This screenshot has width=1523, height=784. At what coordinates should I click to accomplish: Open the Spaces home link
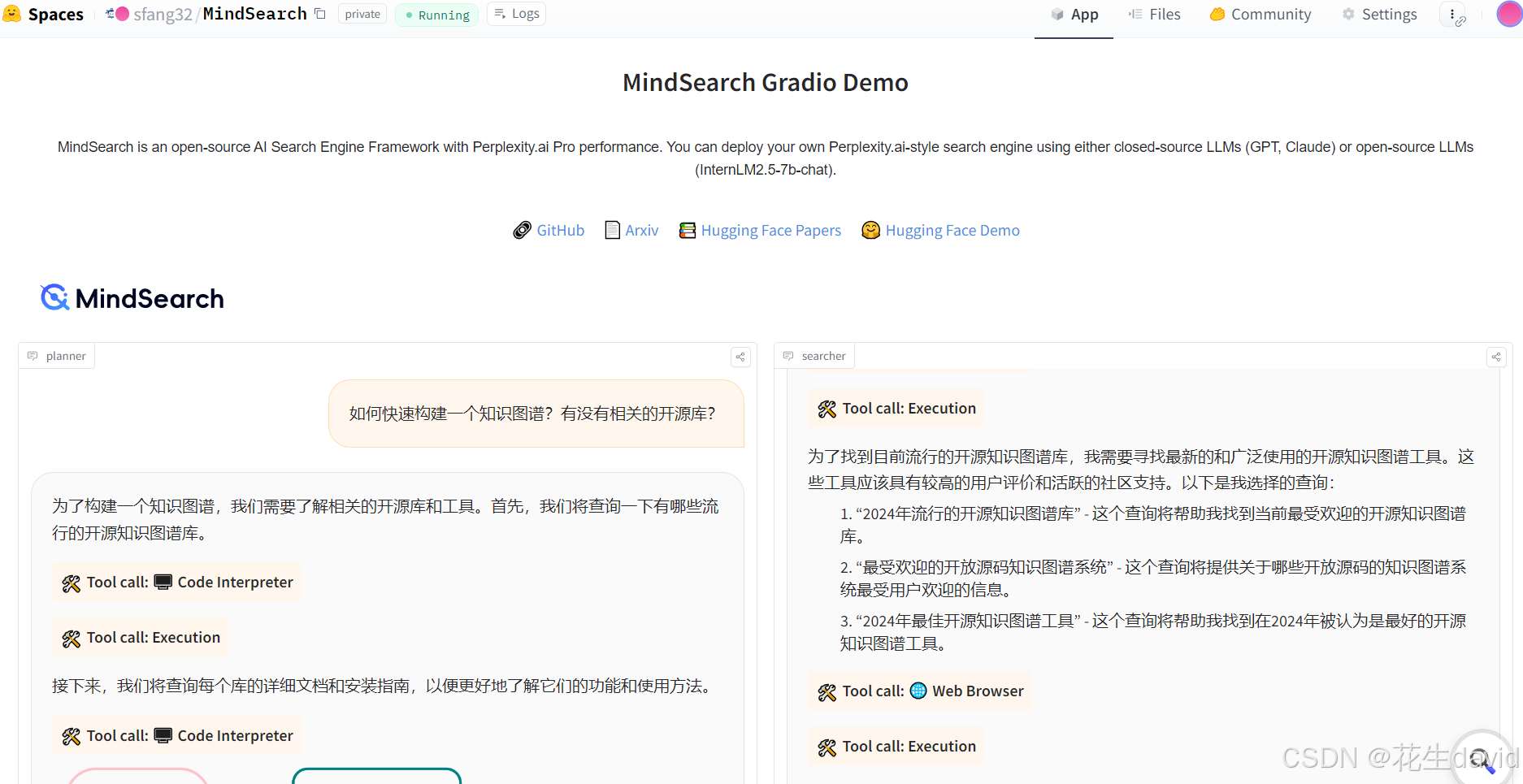point(55,14)
